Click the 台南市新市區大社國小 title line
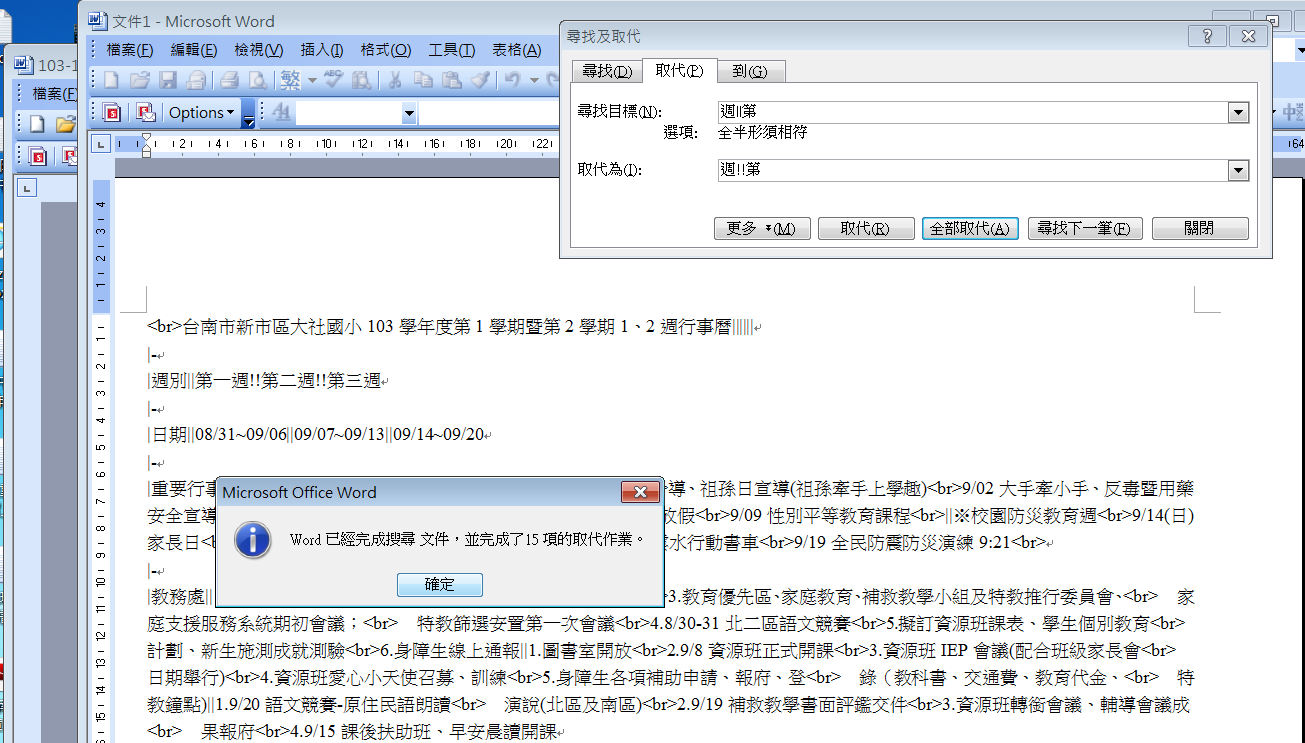 tap(455, 327)
